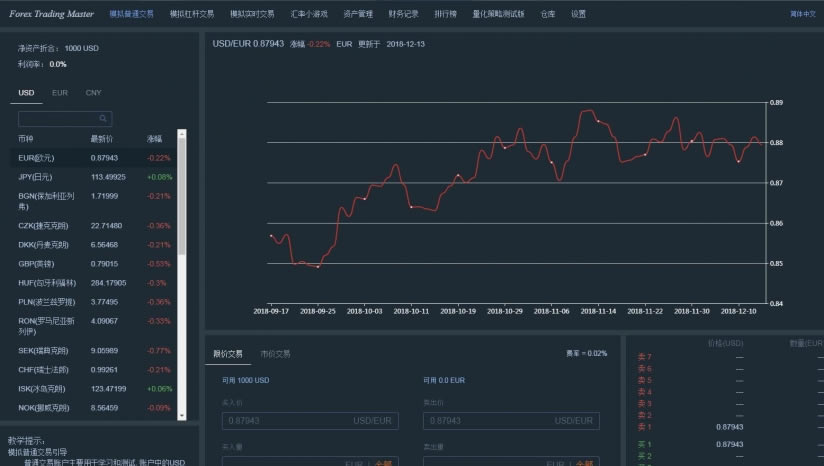Click the Forex Trading Master logo
Image resolution: width=824 pixels, height=466 pixels.
52,14
